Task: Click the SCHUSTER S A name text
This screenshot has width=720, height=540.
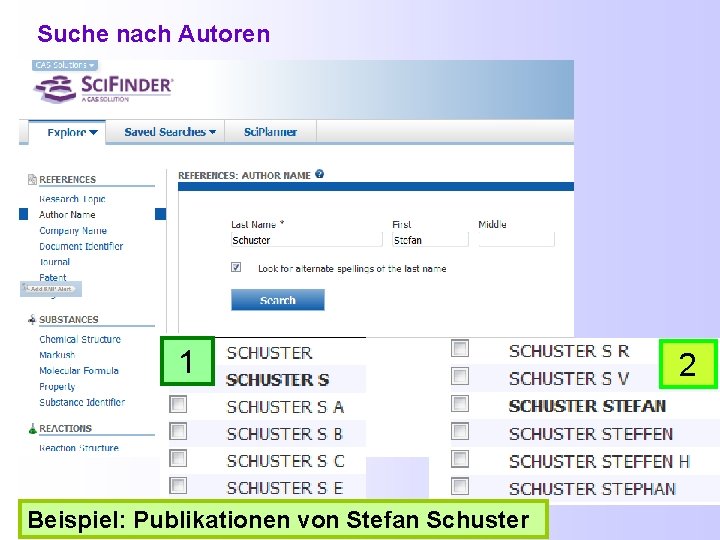Action: pos(285,407)
